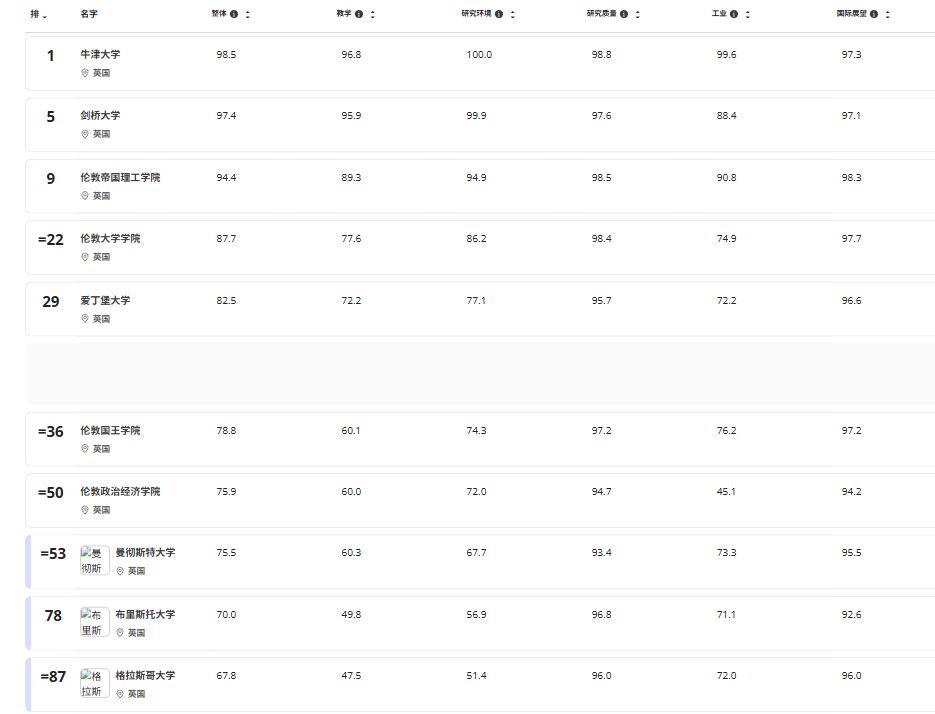Open the 牛津大学 university link
This screenshot has height=714, width=935.
point(100,54)
